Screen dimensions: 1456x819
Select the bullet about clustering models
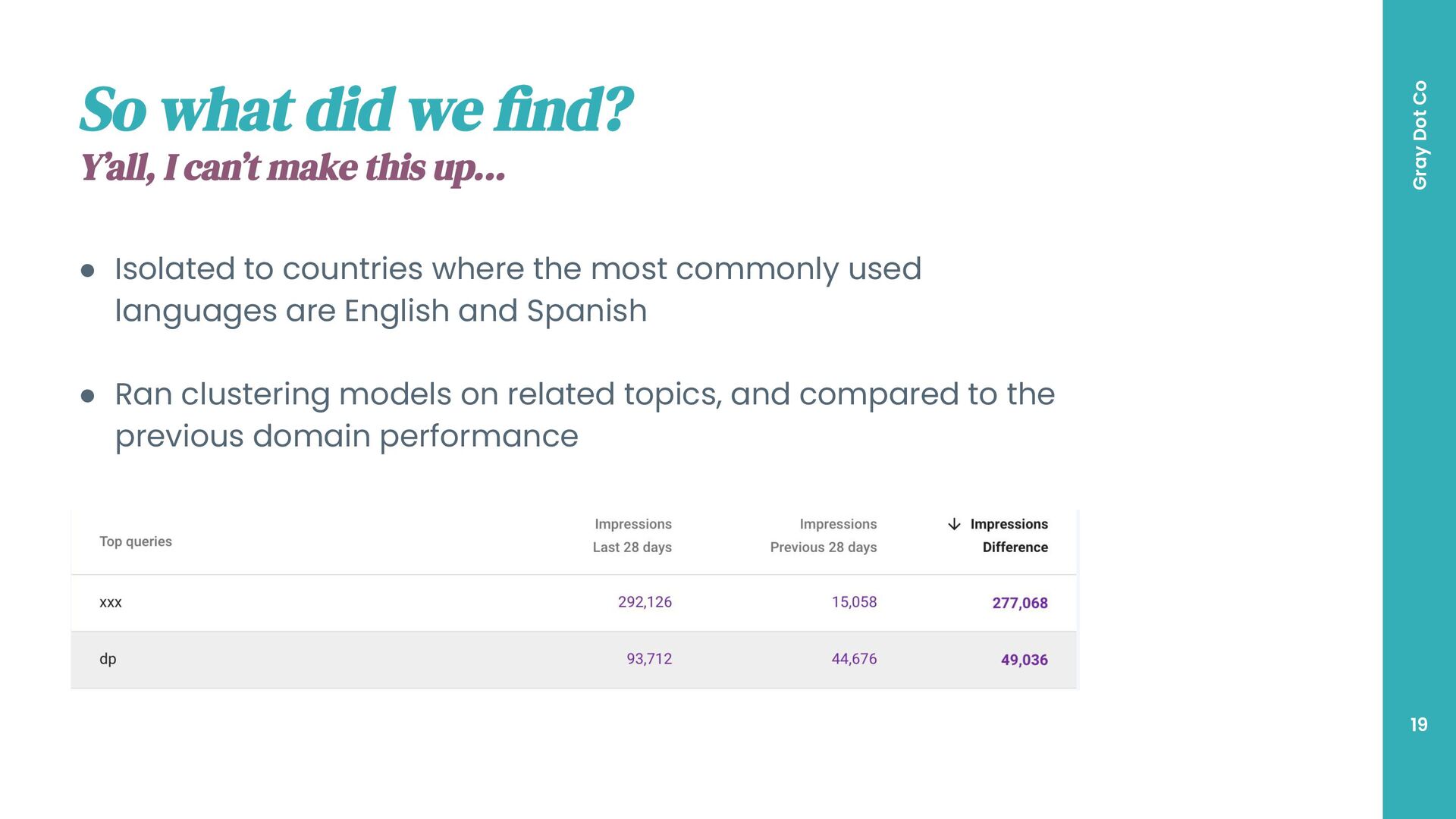(584, 415)
